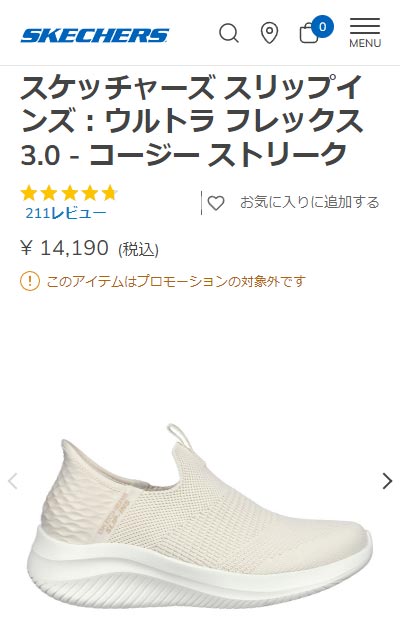The width and height of the screenshot is (400, 642).
Task: Click the blue cart count badge
Action: pyautogui.click(x=323, y=27)
